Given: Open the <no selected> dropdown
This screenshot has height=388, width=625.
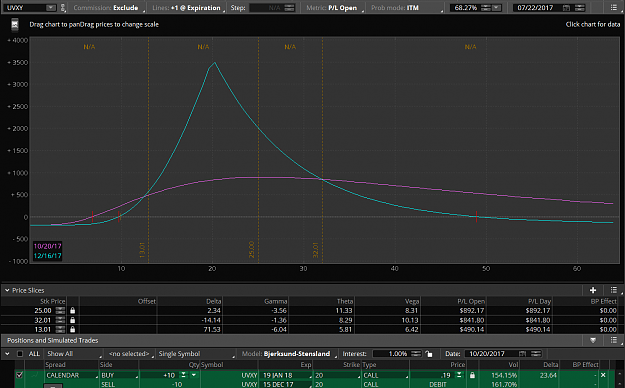Looking at the screenshot, I should [x=131, y=354].
